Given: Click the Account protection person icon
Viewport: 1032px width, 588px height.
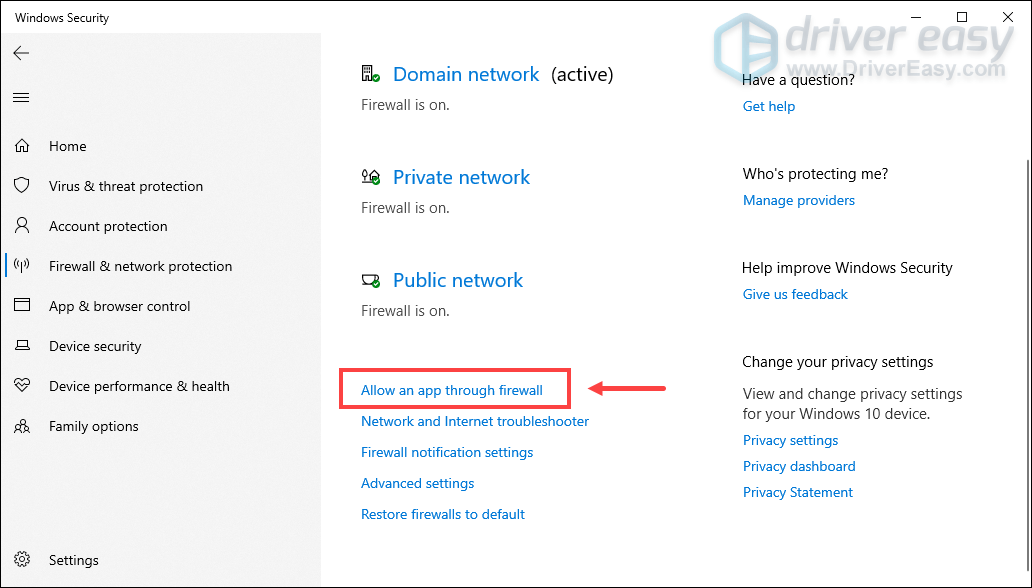Looking at the screenshot, I should 22,226.
